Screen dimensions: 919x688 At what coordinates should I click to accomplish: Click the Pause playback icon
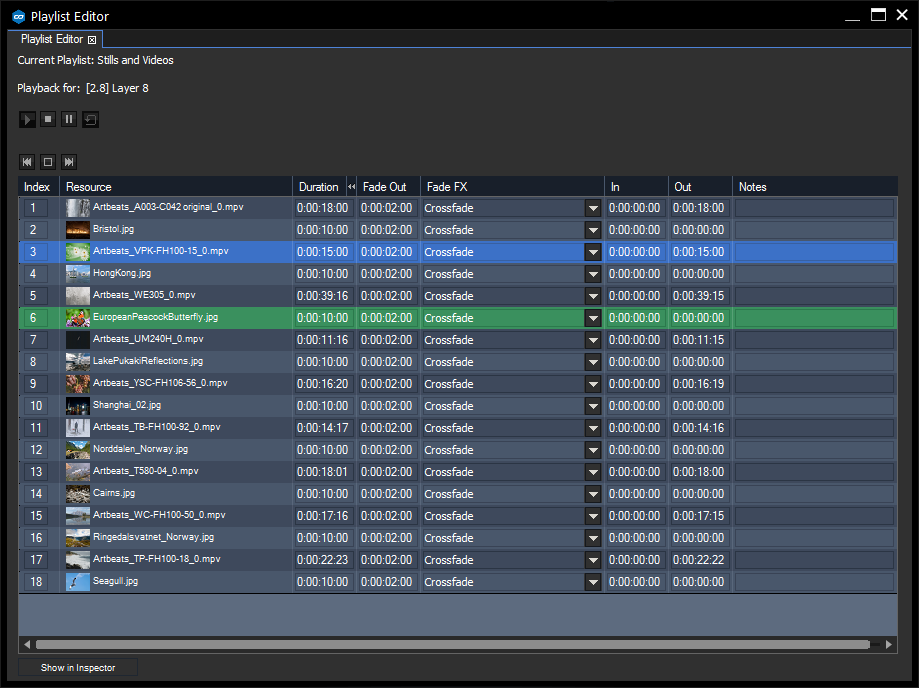pos(68,119)
